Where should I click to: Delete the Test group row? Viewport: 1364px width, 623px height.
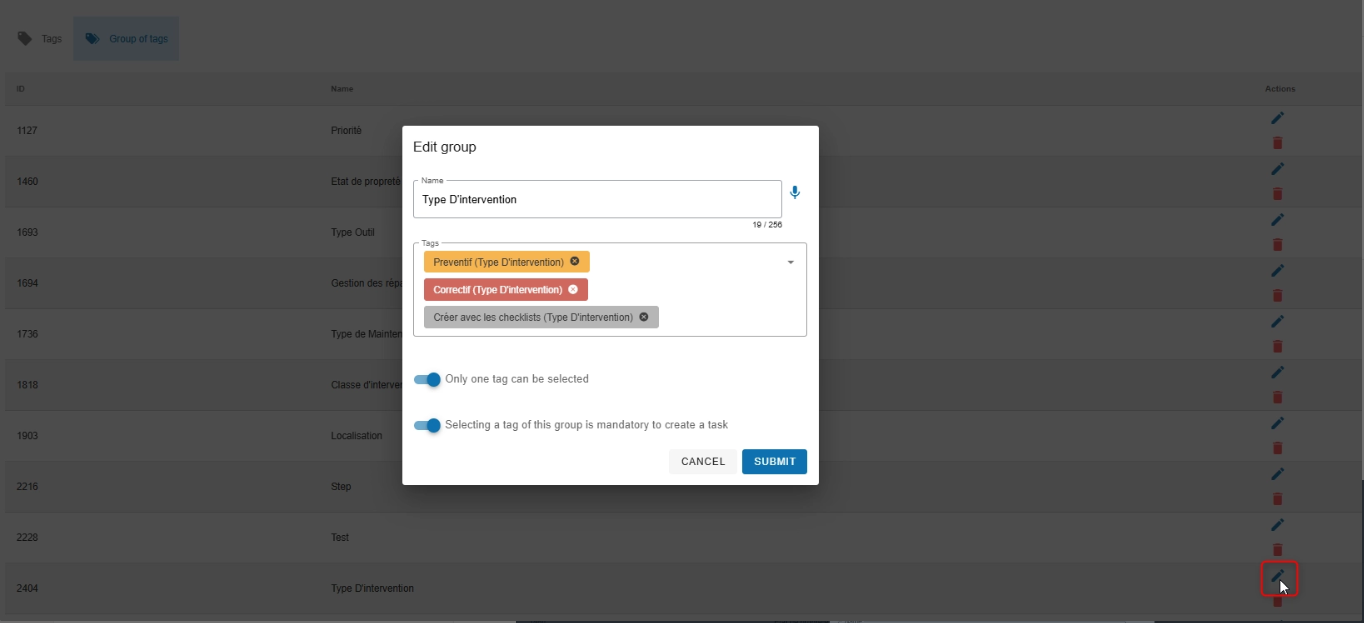1277,549
